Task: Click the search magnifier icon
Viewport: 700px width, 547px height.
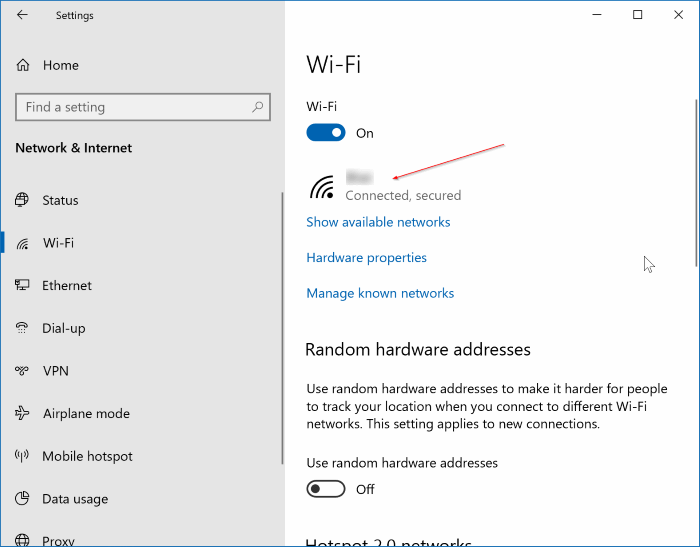Action: [x=258, y=107]
